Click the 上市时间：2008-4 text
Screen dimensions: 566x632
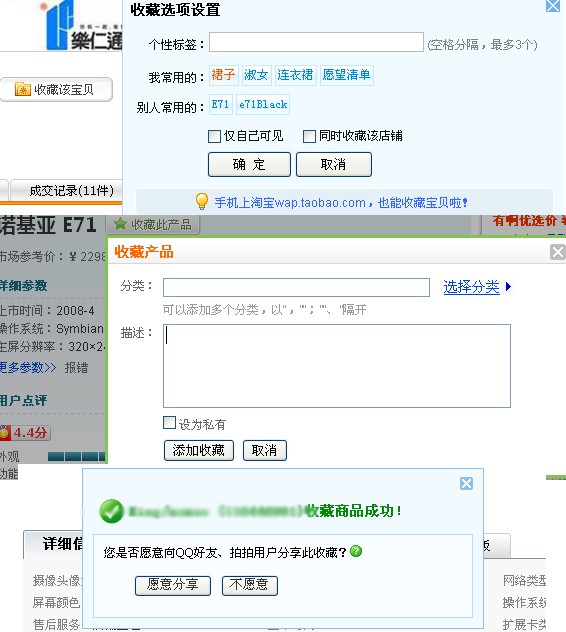click(x=47, y=311)
